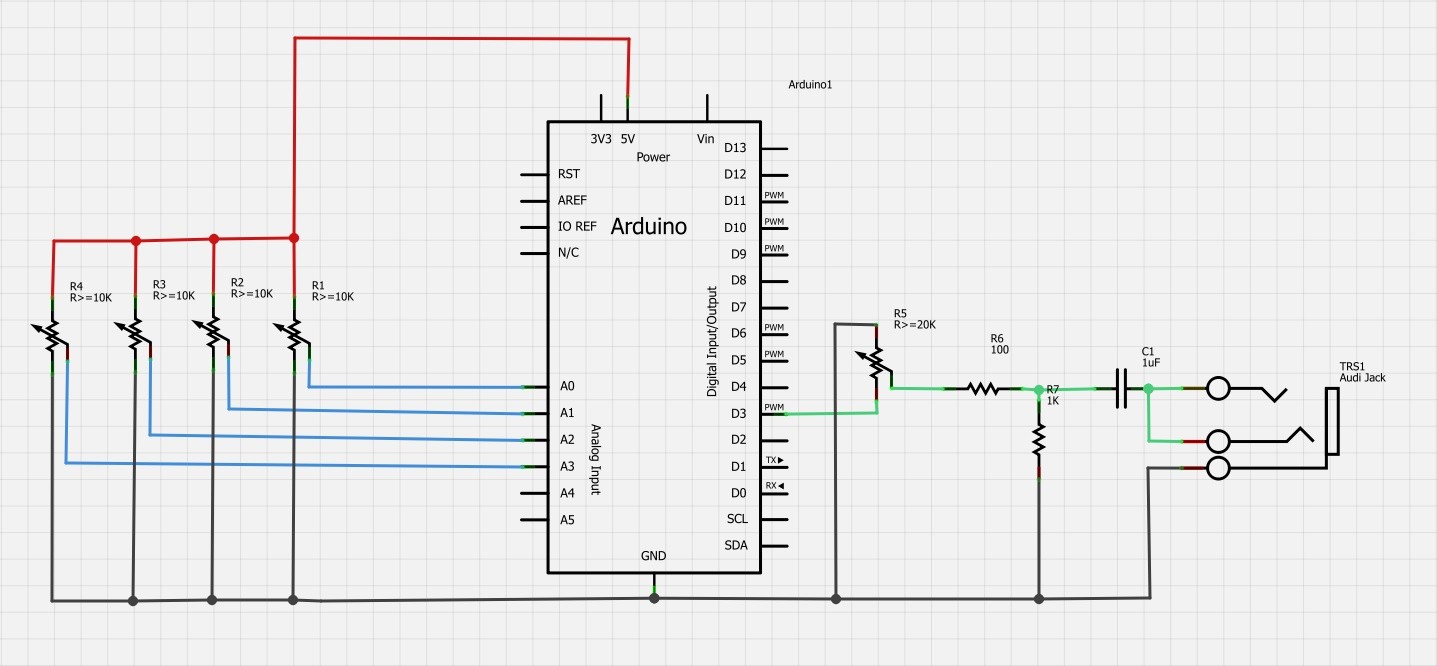Select the 1uF capacitor C1

point(1120,388)
